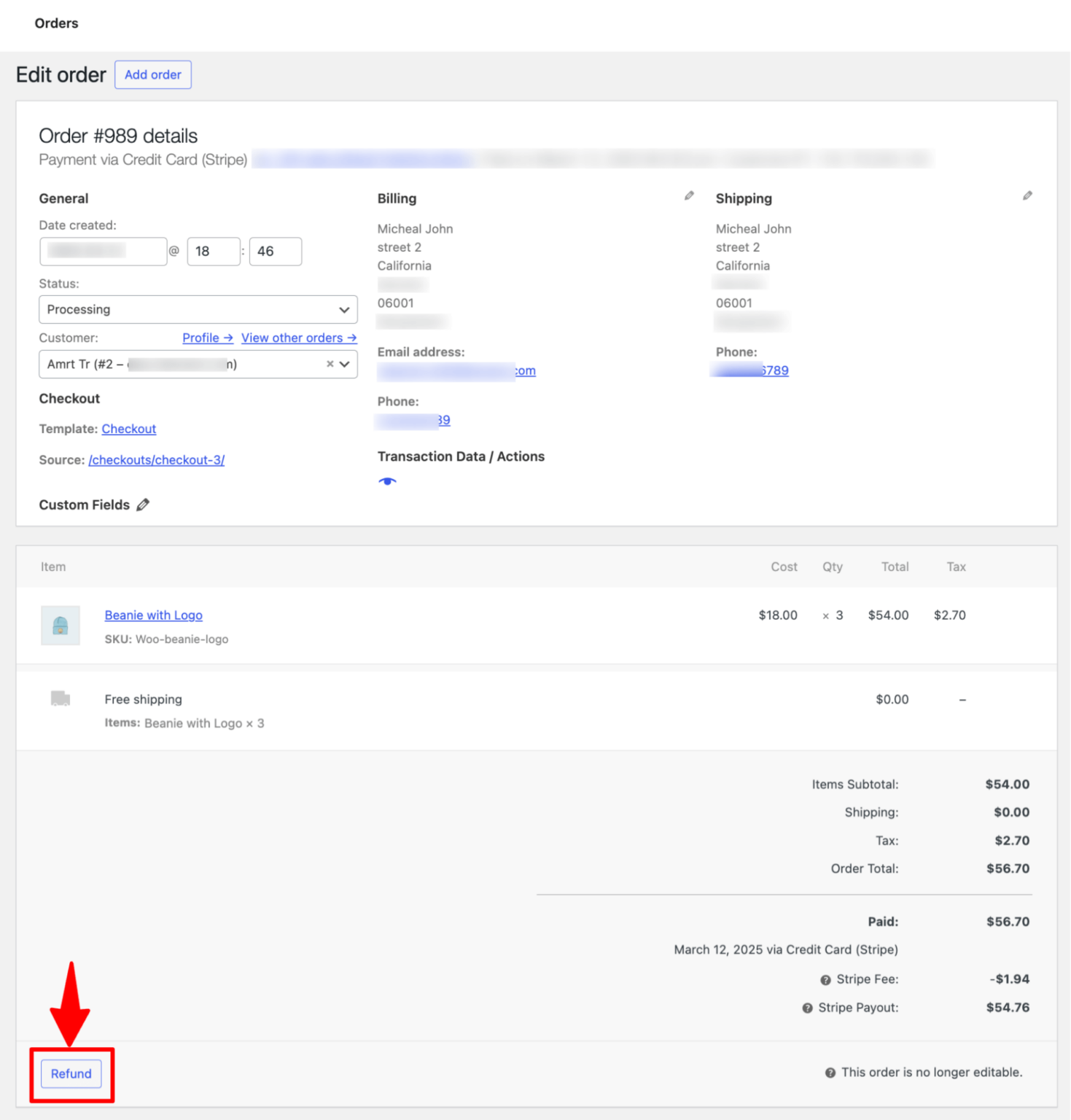Open Stripe Payout help tooltip icon

click(807, 1008)
